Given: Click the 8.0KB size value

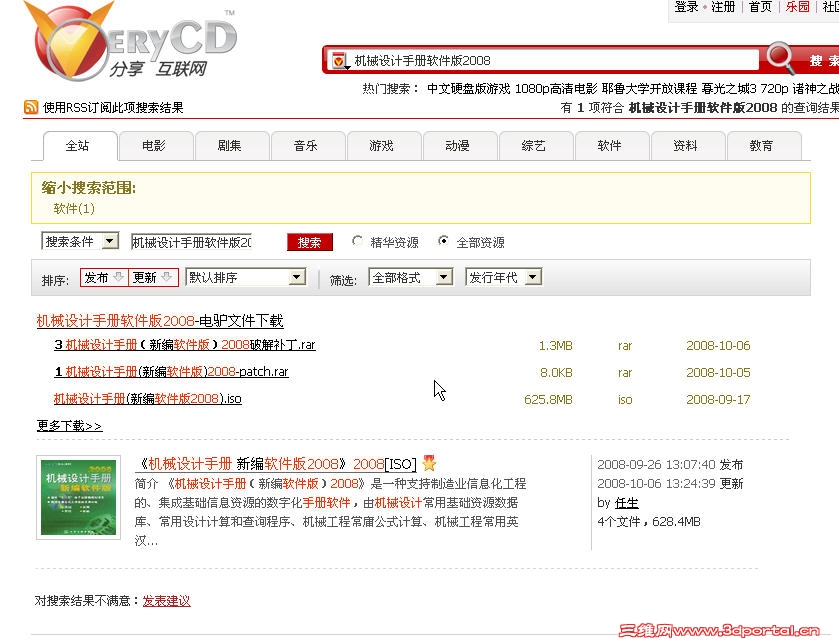Looking at the screenshot, I should [x=556, y=372].
